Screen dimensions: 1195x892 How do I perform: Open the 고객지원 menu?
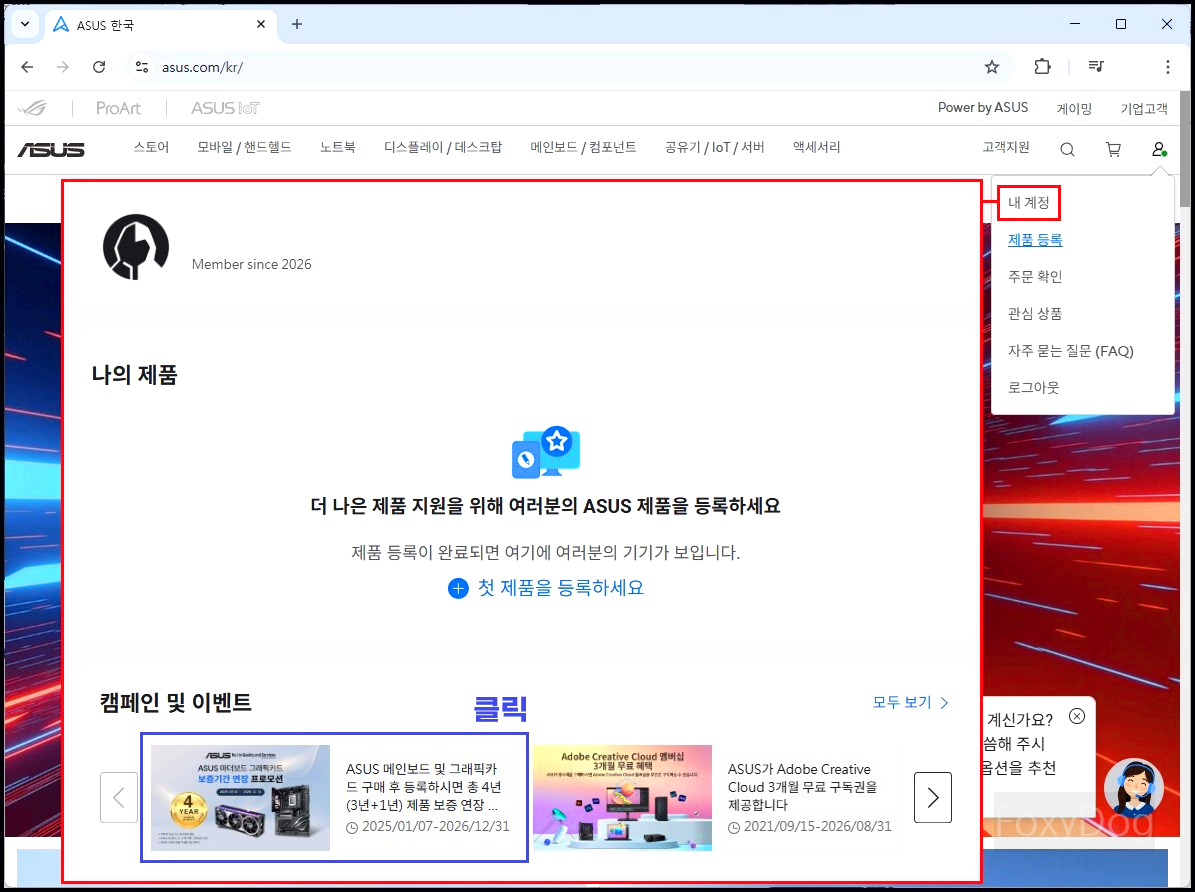[1005, 147]
